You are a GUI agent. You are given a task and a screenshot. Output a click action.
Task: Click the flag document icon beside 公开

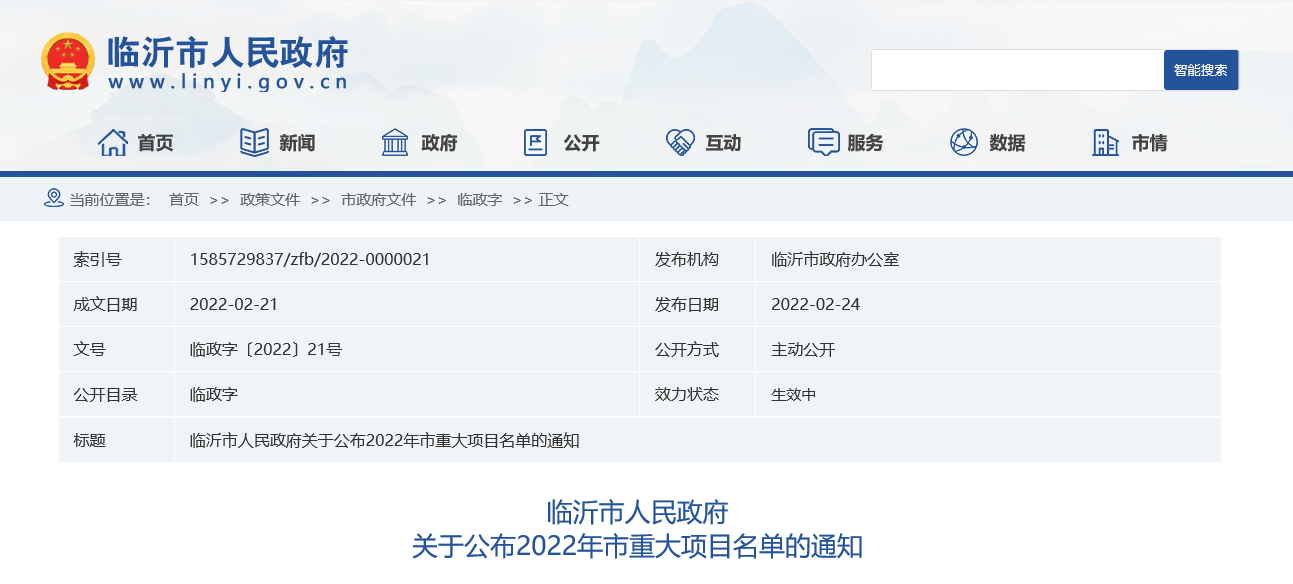pyautogui.click(x=536, y=143)
